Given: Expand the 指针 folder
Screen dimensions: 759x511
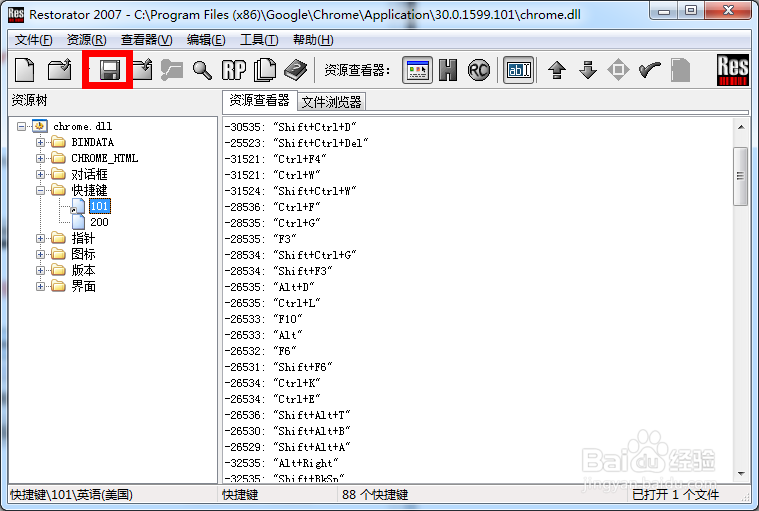Looking at the screenshot, I should pos(40,238).
